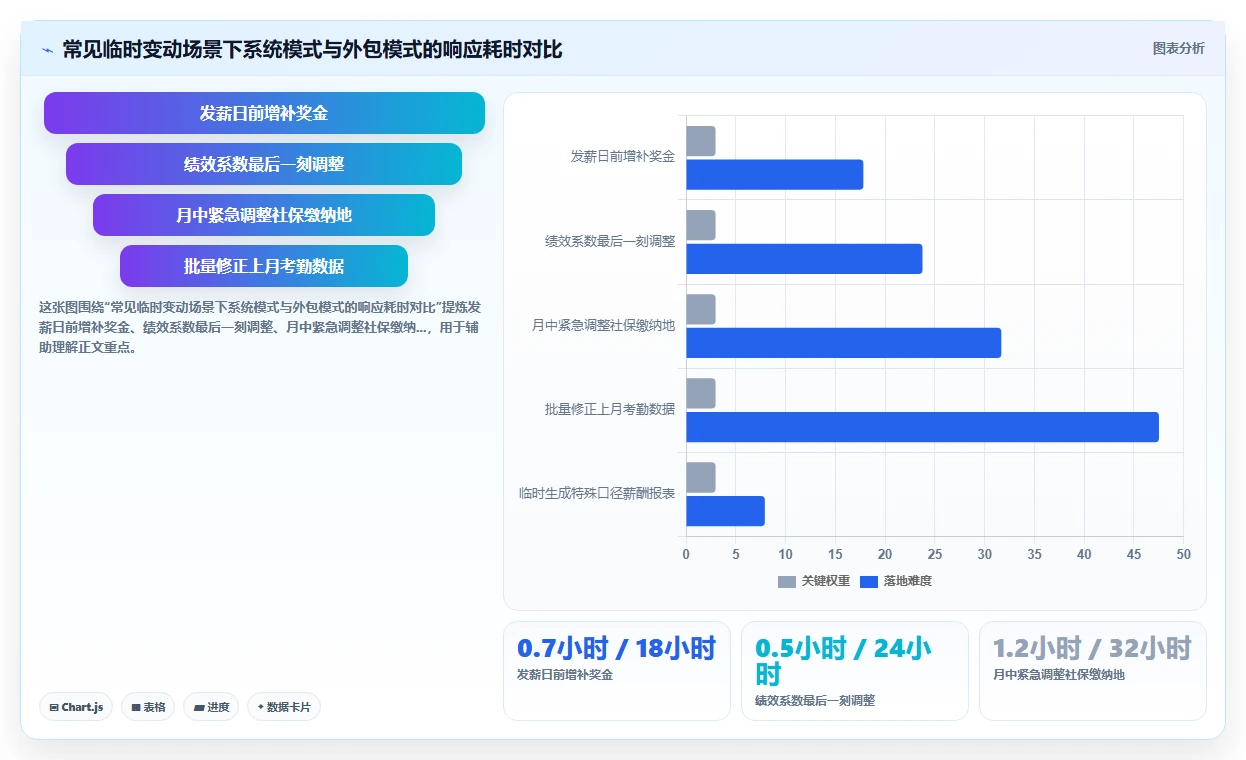Click the gray bar for 批量修正上月考勤数据
1246x760 pixels.
[701, 393]
